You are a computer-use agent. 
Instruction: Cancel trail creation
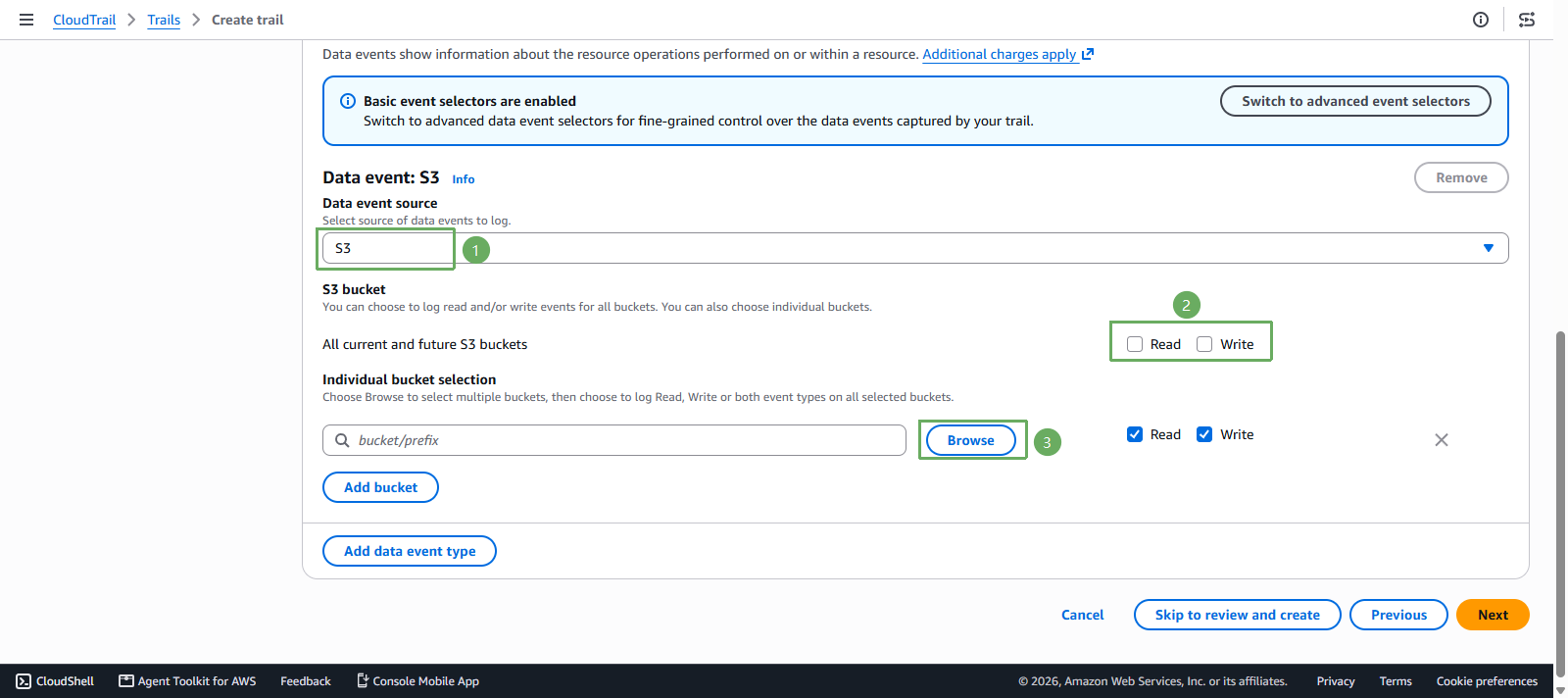[x=1082, y=615]
